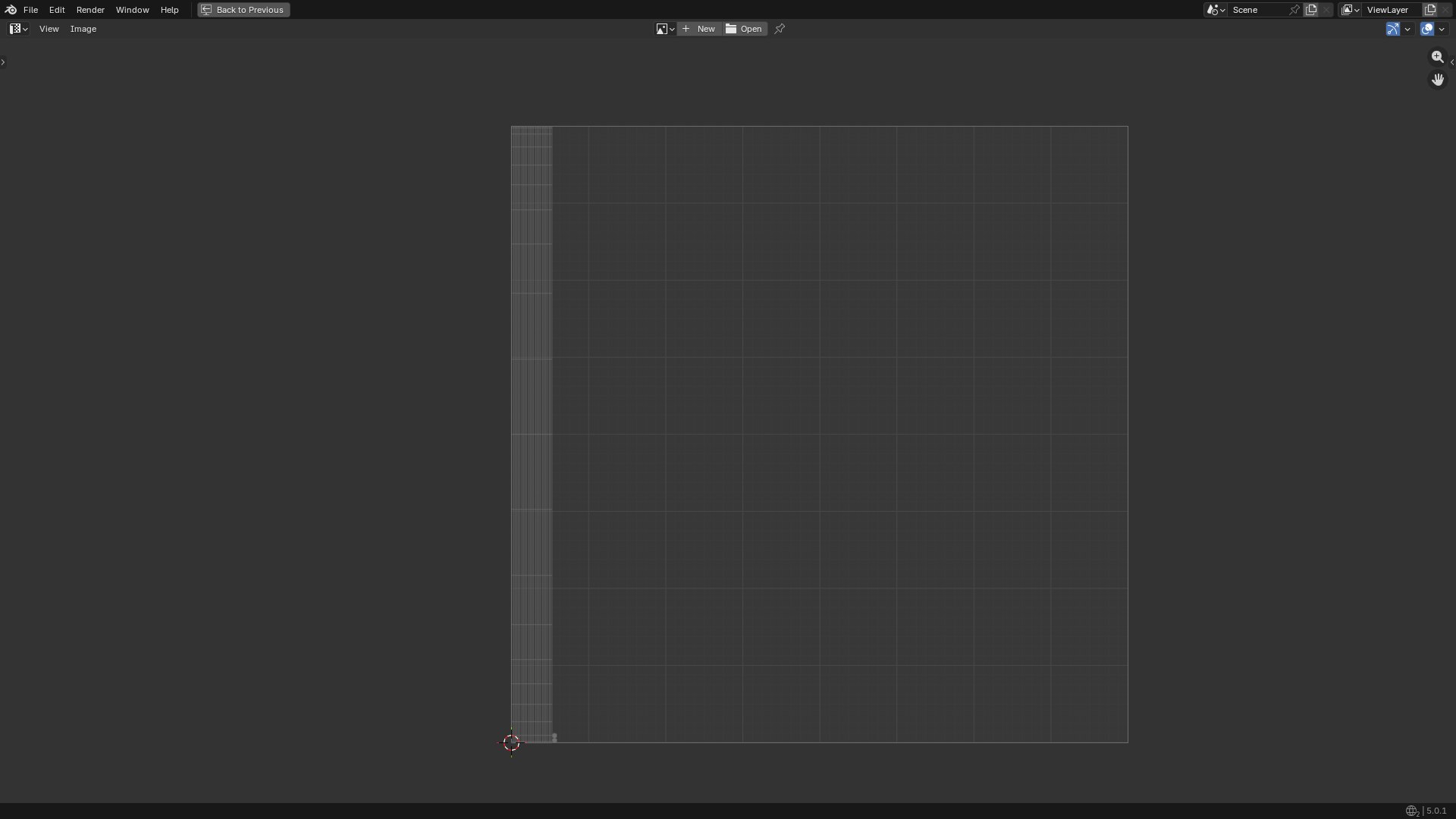1456x819 pixels.
Task: Toggle overlays visibility
Action: 1427,29
